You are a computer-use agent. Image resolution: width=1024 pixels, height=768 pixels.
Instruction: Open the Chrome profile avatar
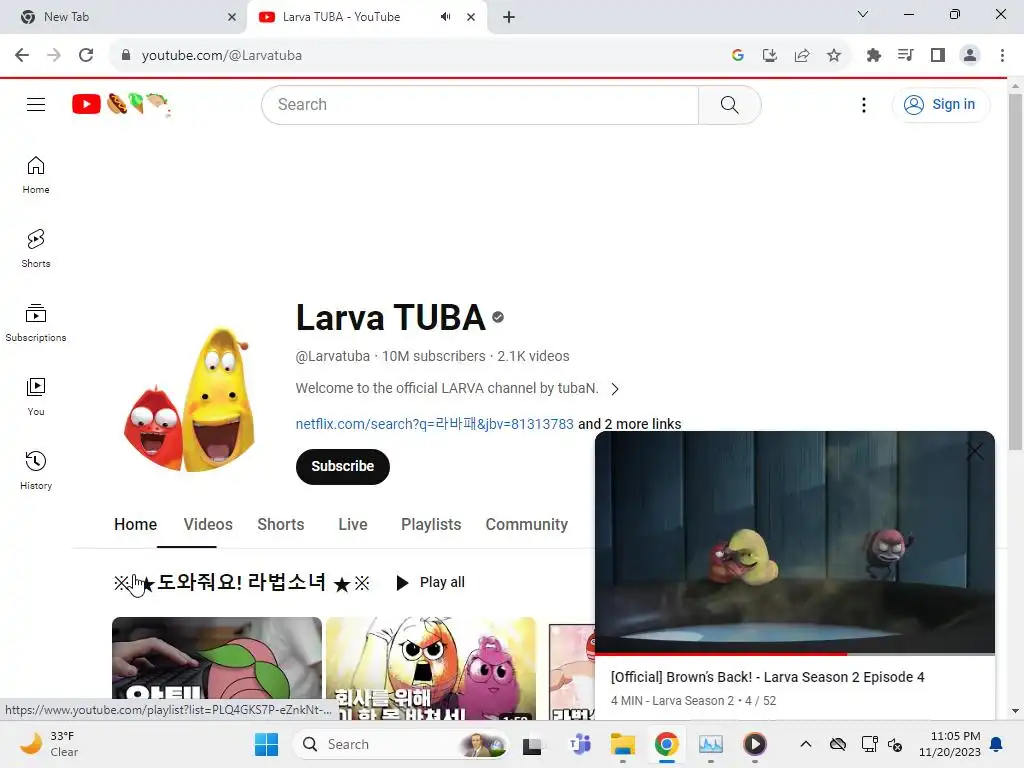[970, 56]
